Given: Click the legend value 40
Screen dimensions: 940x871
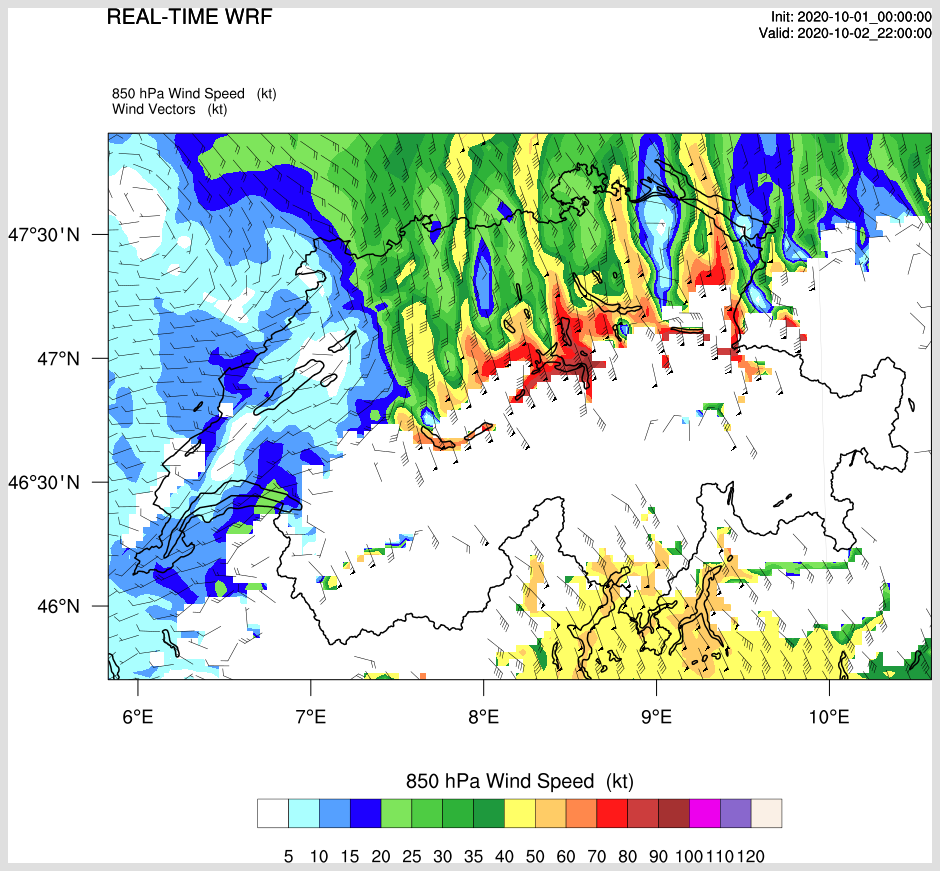Looking at the screenshot, I should [x=504, y=856].
